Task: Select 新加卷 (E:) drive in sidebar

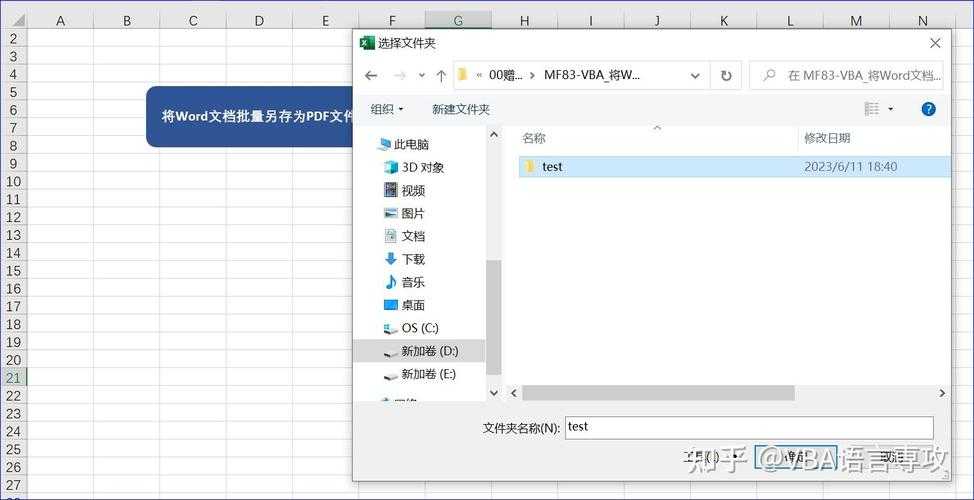Action: (x=427, y=374)
